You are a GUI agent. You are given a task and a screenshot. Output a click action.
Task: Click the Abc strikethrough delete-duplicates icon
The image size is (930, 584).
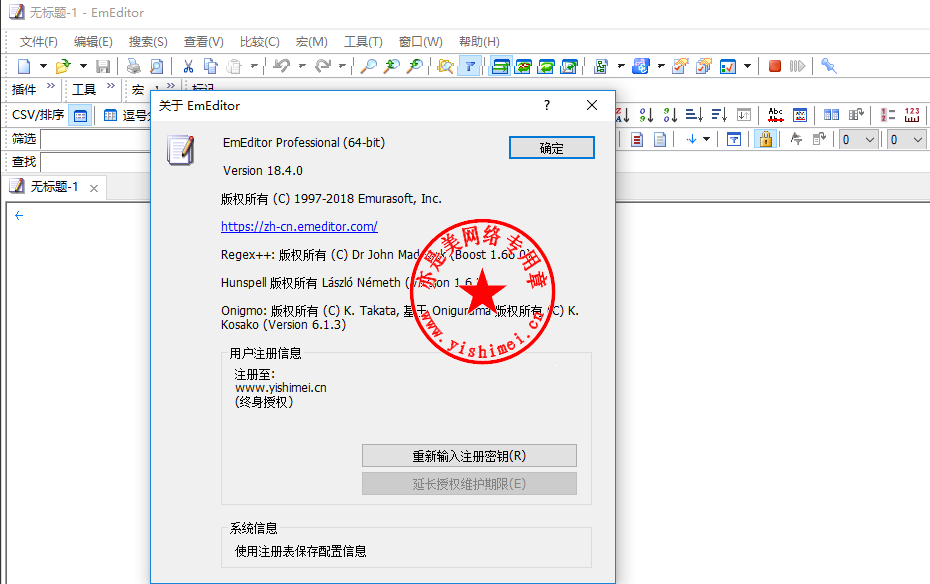(775, 114)
